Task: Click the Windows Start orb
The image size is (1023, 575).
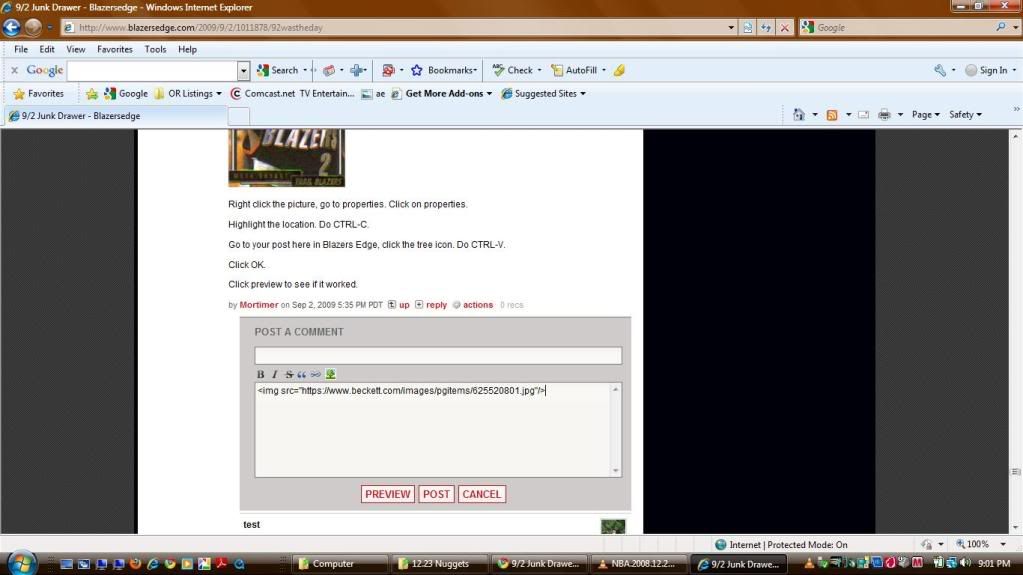Action: (22, 562)
